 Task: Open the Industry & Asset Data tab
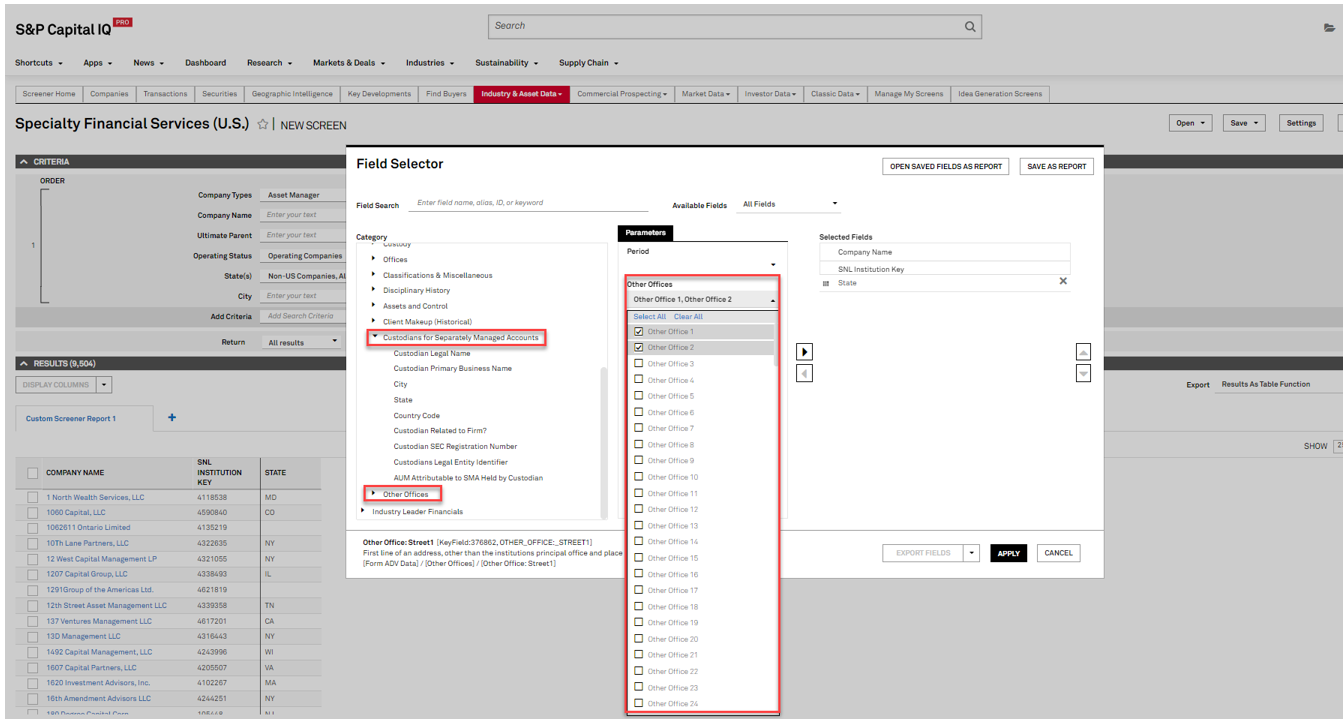pos(521,94)
